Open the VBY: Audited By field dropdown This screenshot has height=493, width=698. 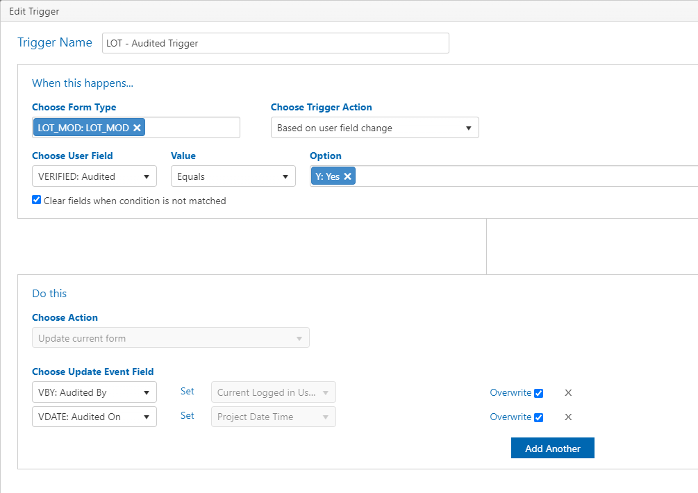pos(94,392)
